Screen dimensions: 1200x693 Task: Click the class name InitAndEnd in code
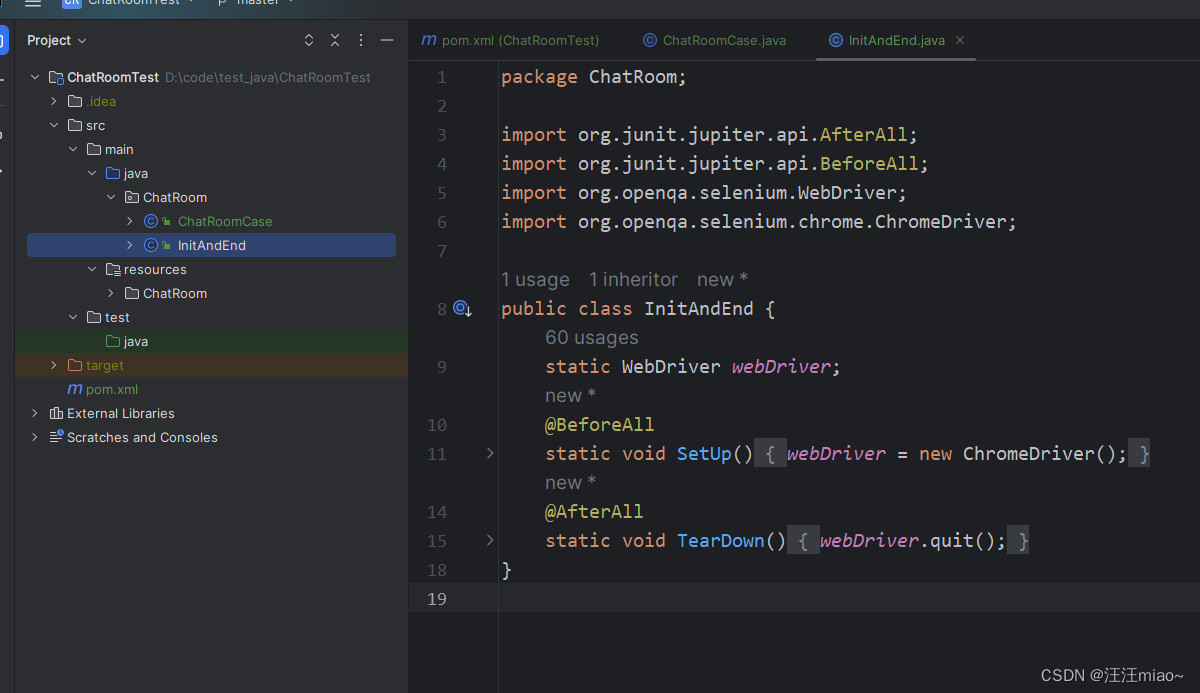click(699, 309)
